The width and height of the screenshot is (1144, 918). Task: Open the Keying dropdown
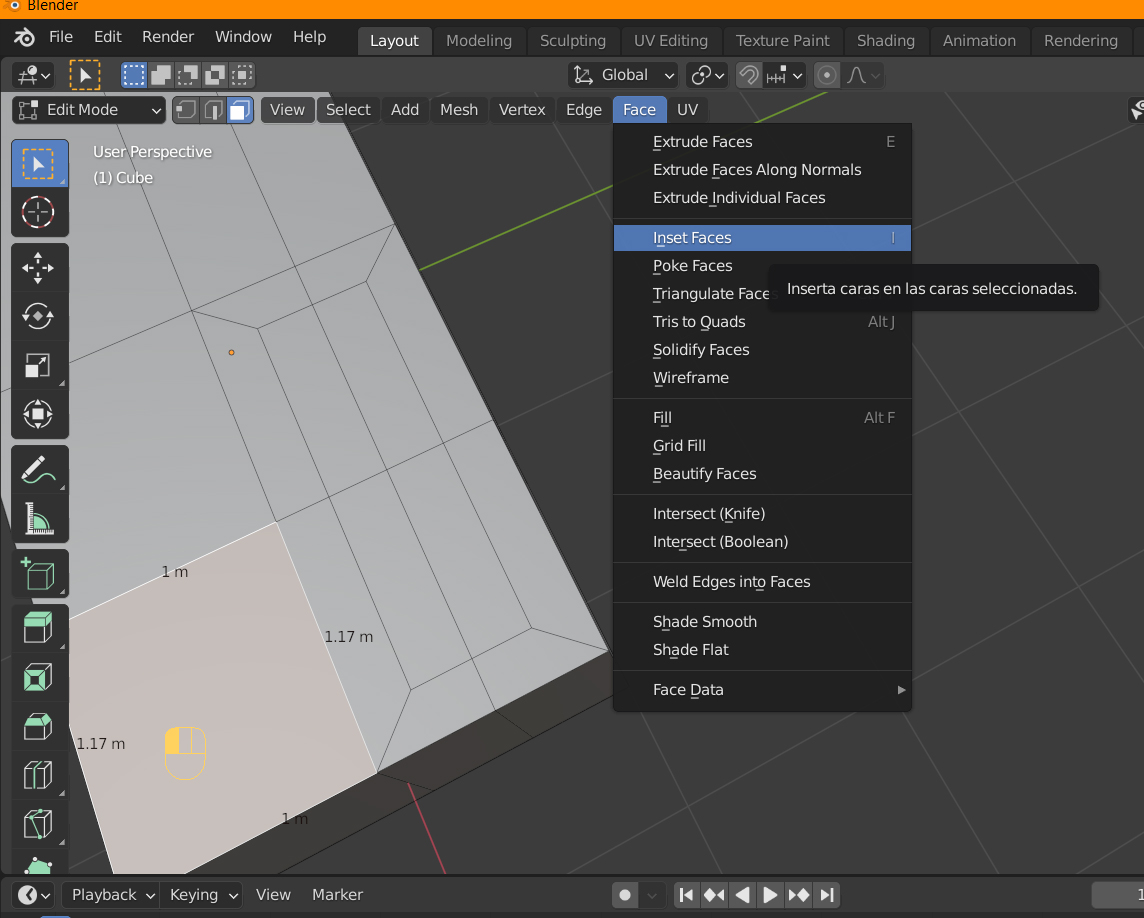click(x=201, y=895)
